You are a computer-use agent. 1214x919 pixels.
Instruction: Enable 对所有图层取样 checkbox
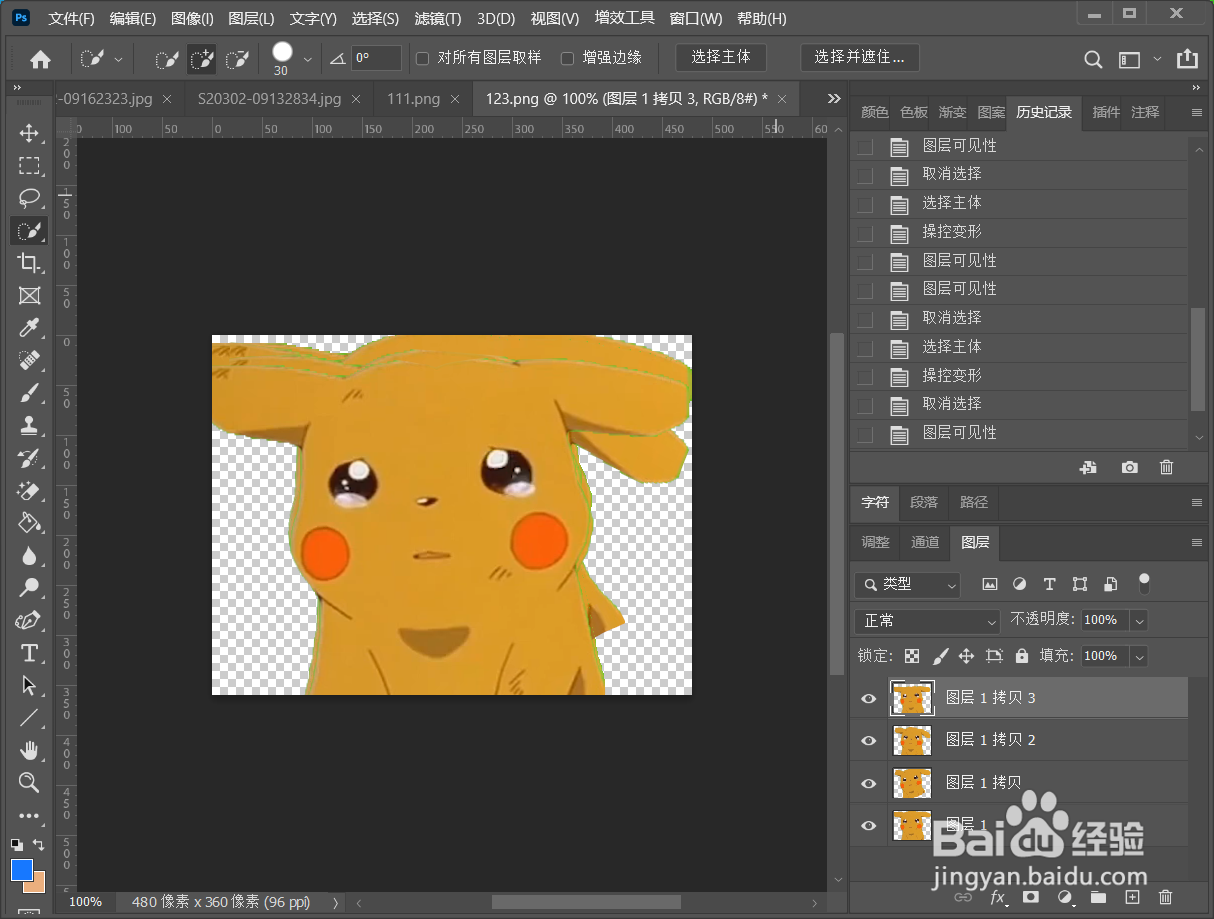pos(423,58)
